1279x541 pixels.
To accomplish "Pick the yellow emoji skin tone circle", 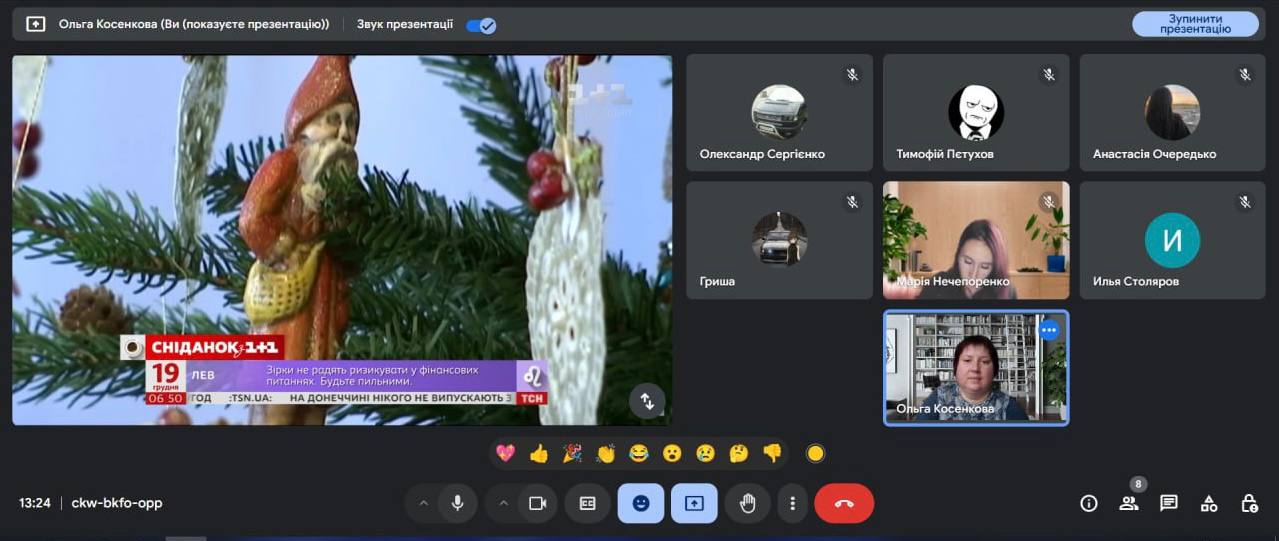I will [815, 454].
